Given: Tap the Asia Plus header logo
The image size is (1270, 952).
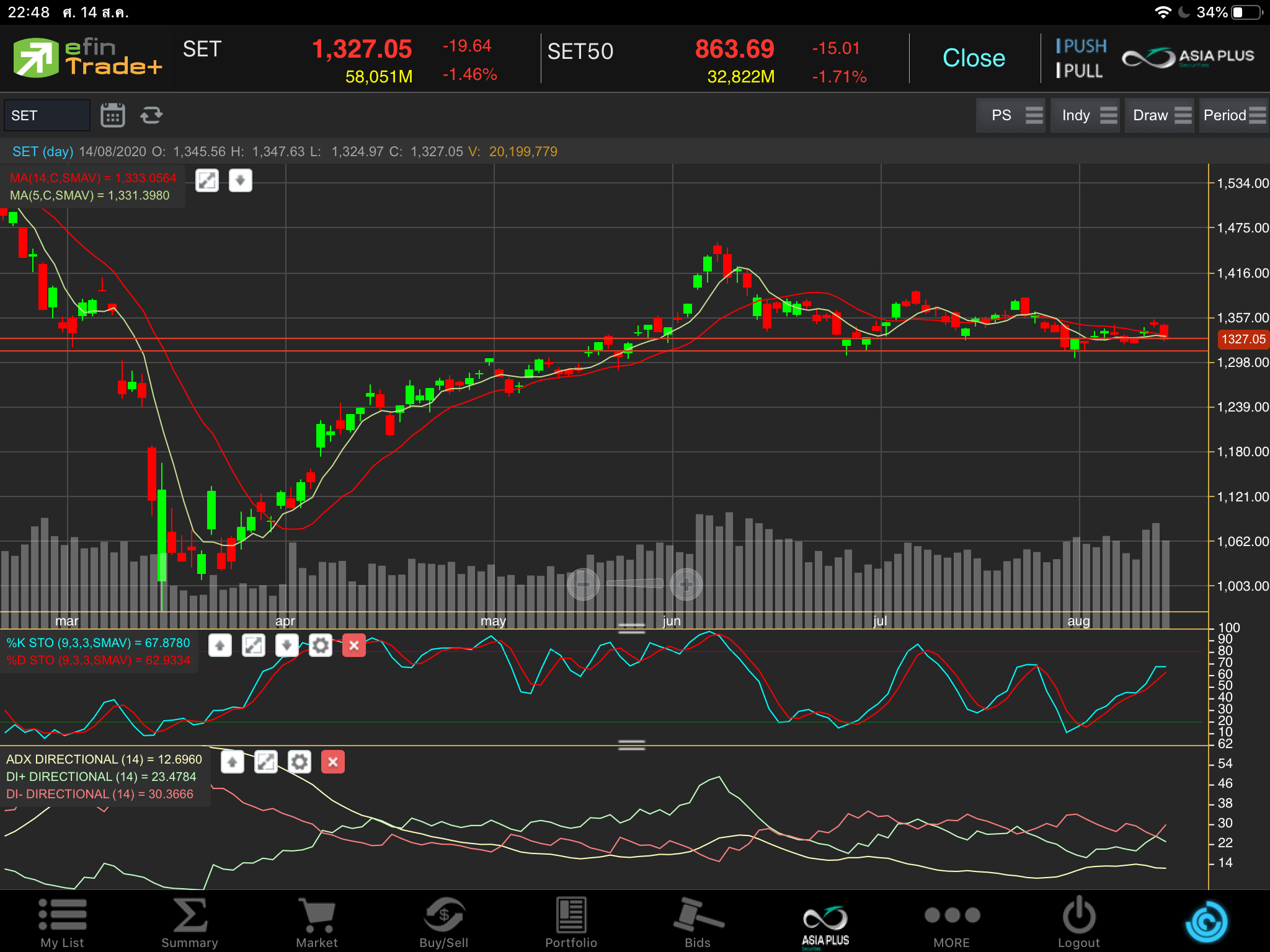Looking at the screenshot, I should click(x=1188, y=58).
